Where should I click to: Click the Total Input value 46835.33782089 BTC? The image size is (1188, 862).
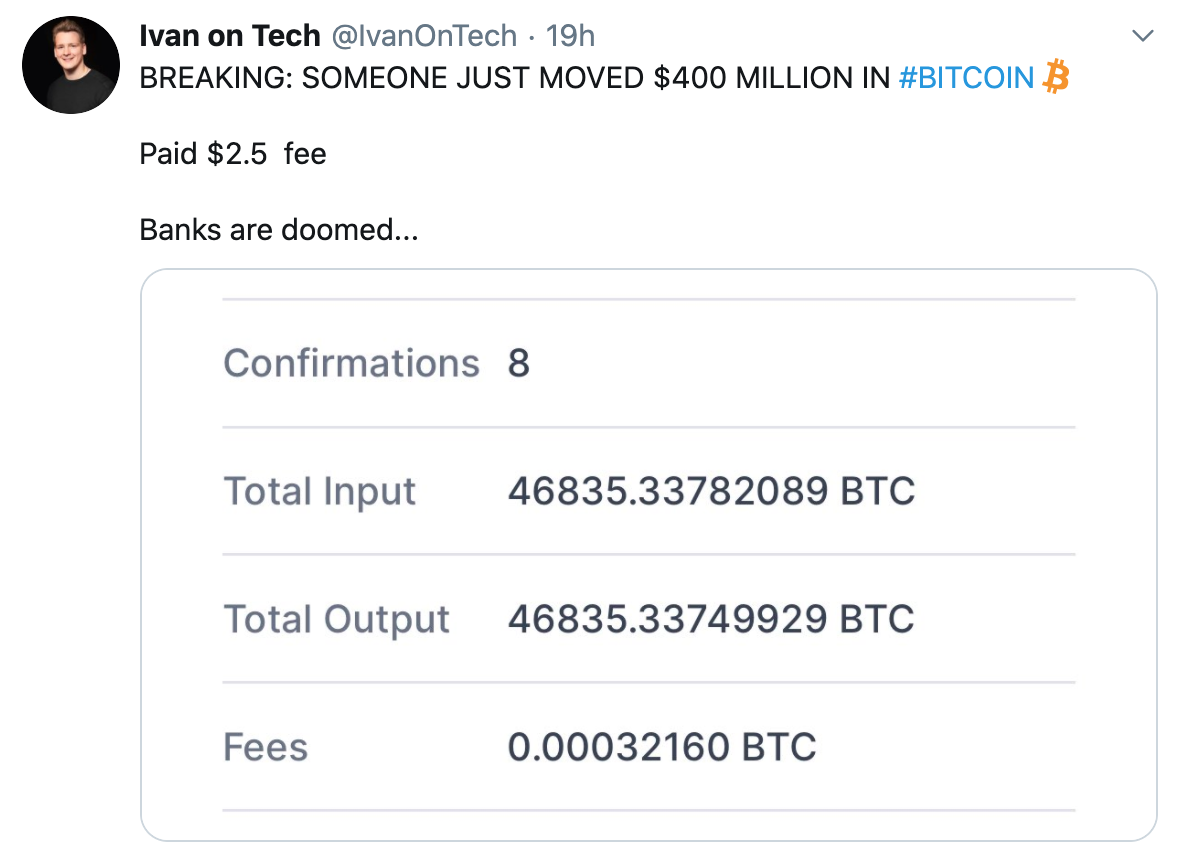click(x=712, y=491)
